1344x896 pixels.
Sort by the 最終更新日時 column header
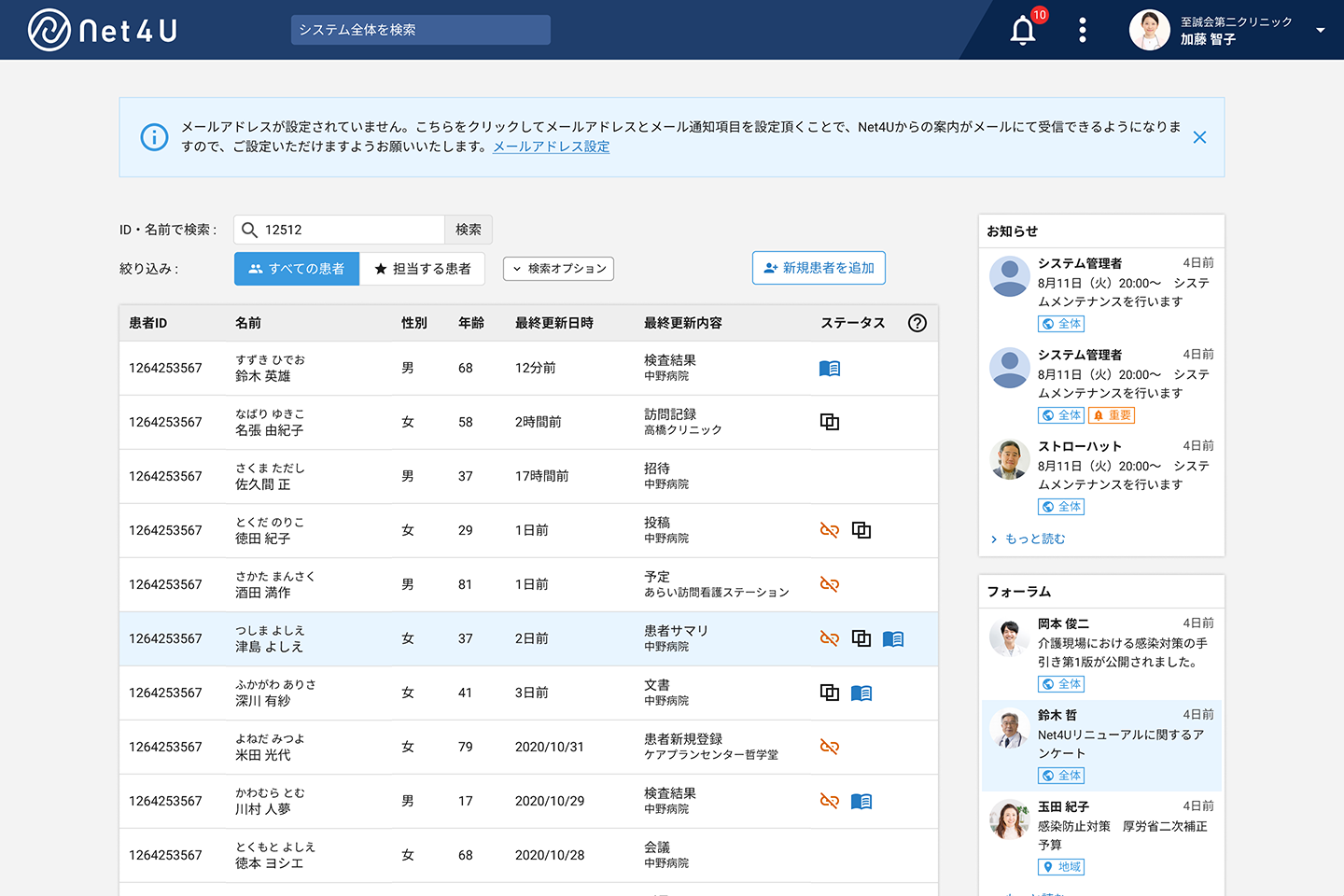tap(553, 323)
